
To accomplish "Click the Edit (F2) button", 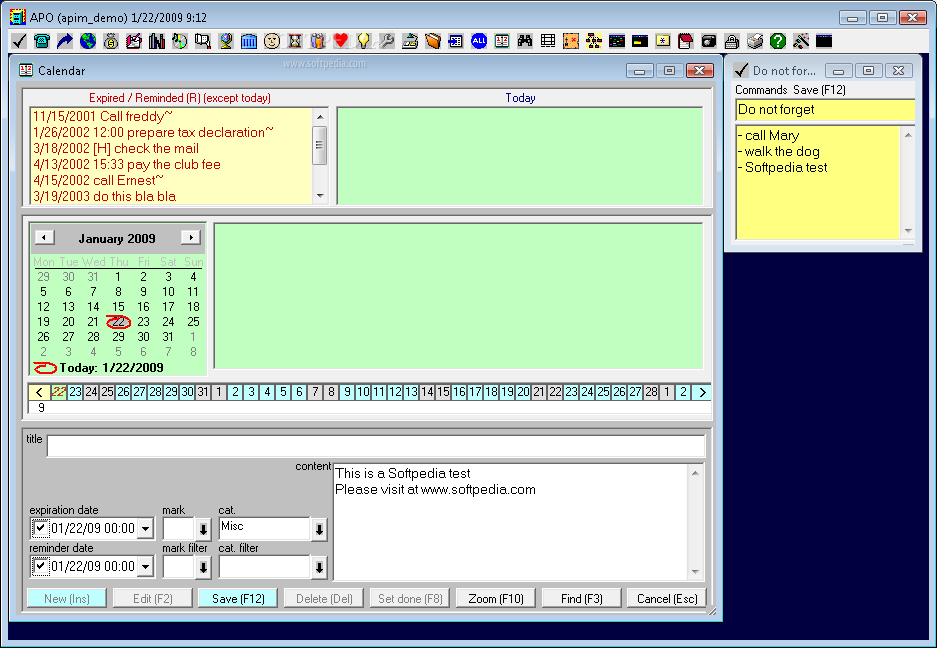I will coord(152,598).
